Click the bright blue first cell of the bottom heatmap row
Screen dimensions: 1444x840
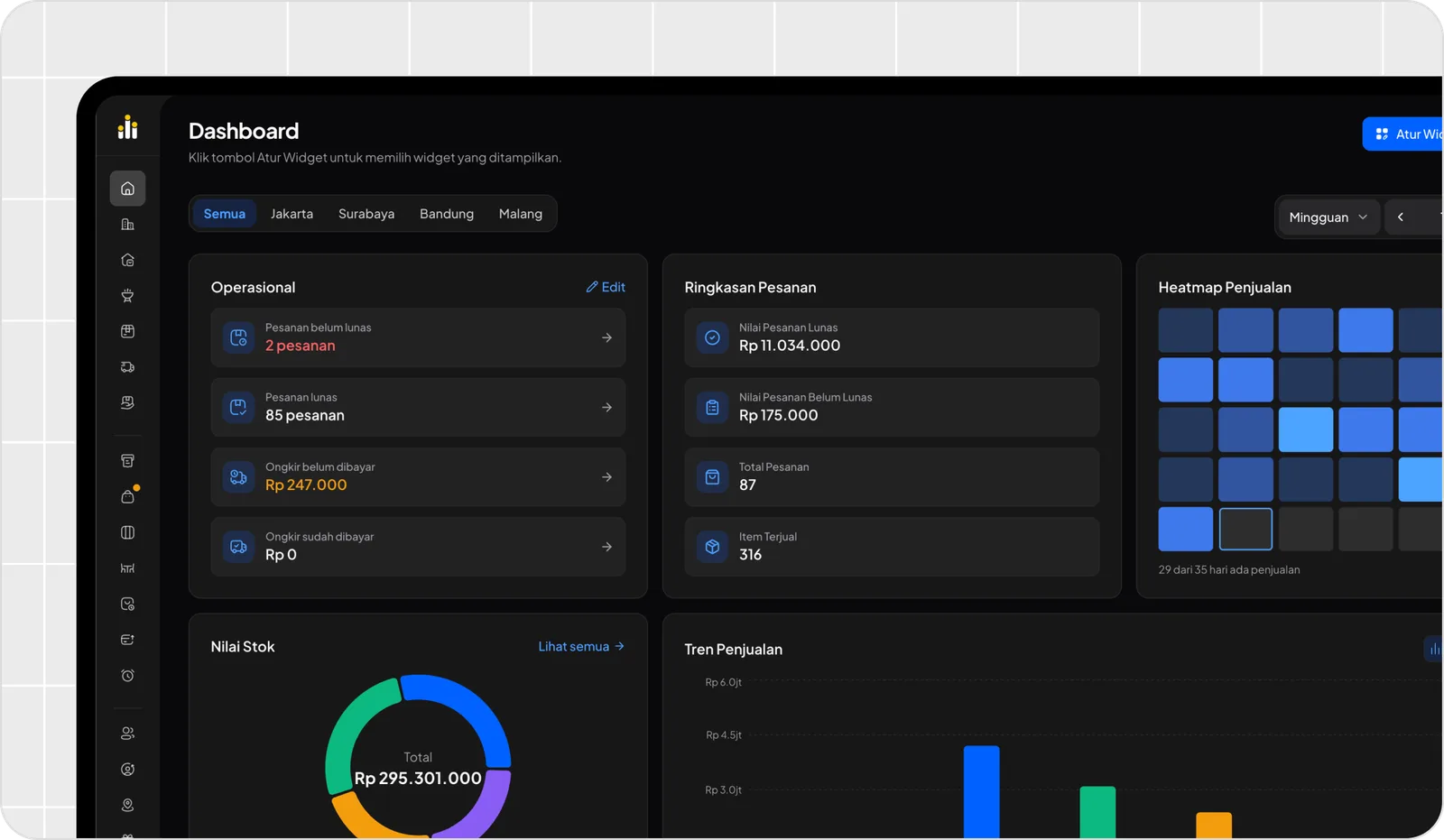click(1186, 529)
